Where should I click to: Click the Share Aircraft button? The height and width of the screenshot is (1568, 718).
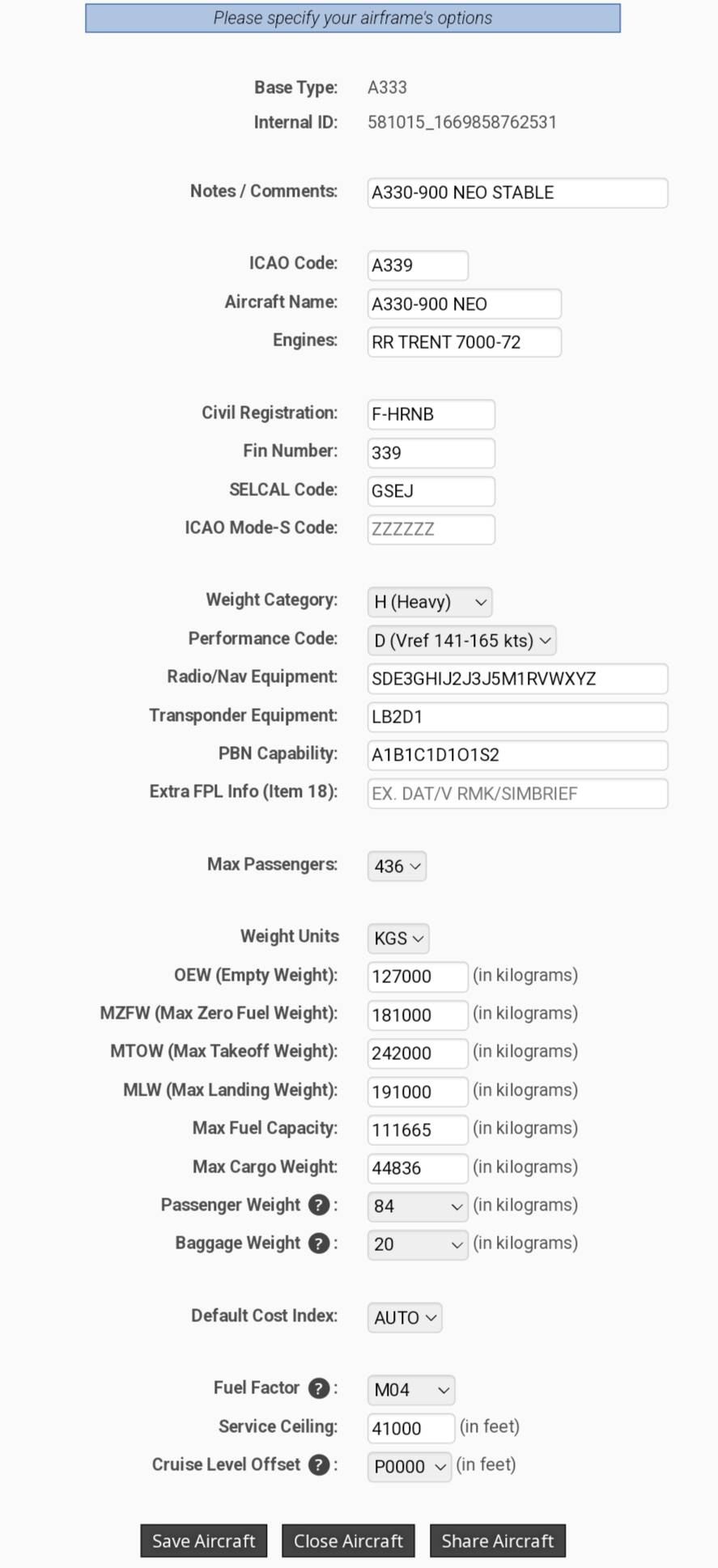tap(497, 1541)
